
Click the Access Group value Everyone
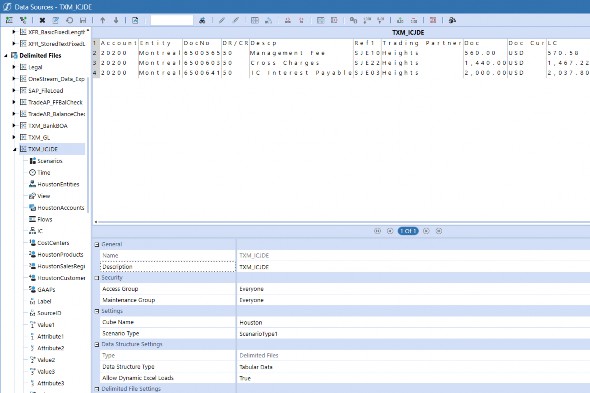252,289
